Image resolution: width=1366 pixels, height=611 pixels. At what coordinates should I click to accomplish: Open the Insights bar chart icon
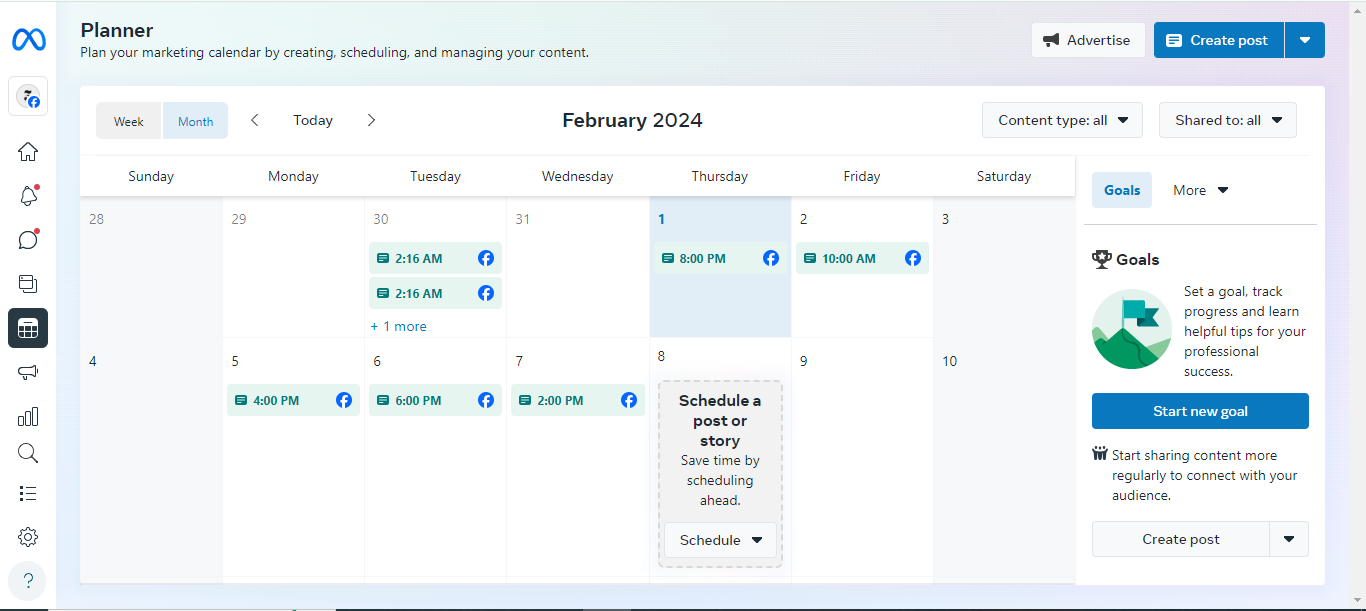(x=28, y=416)
